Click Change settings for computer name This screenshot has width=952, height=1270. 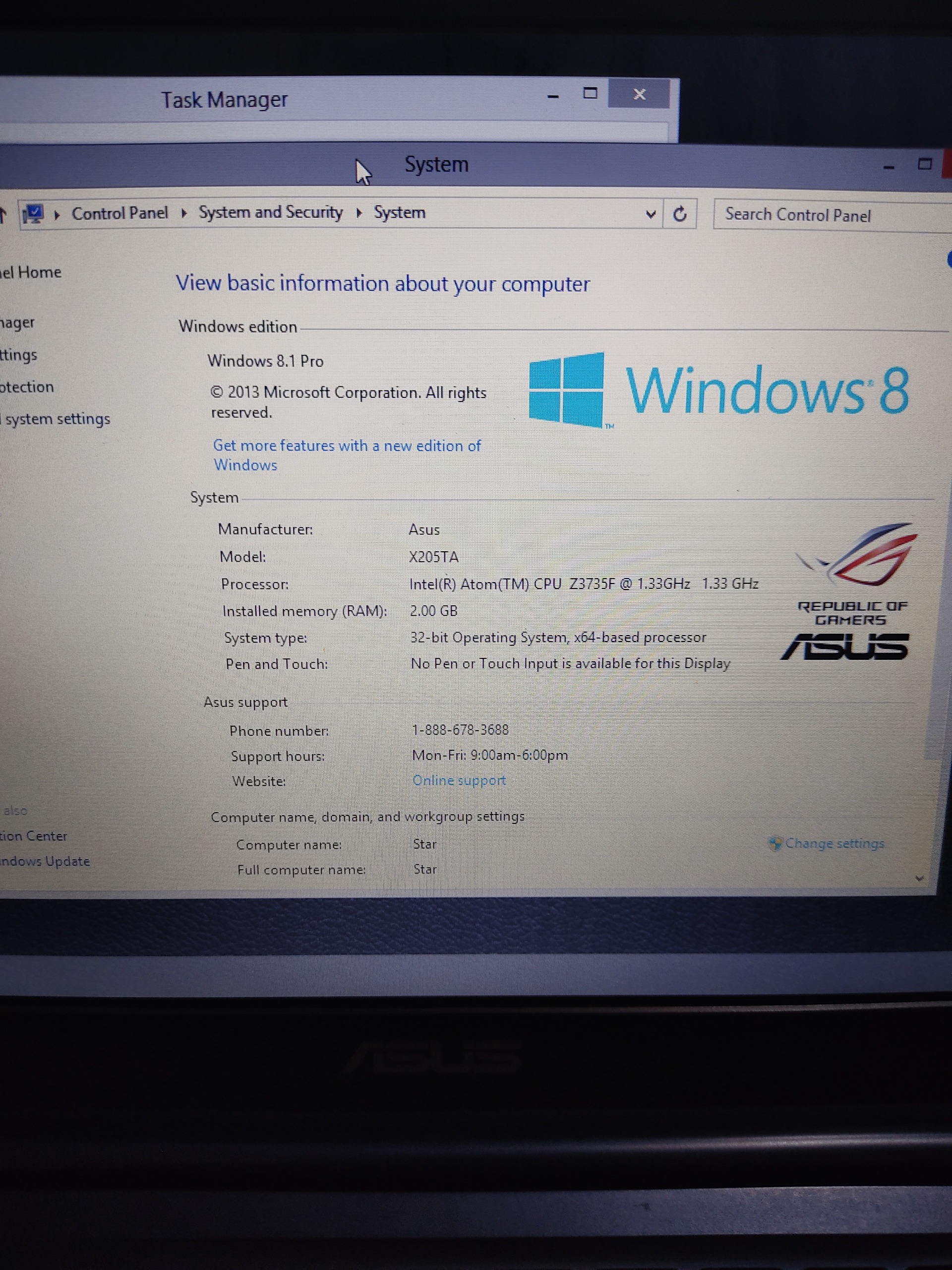pyautogui.click(x=834, y=843)
